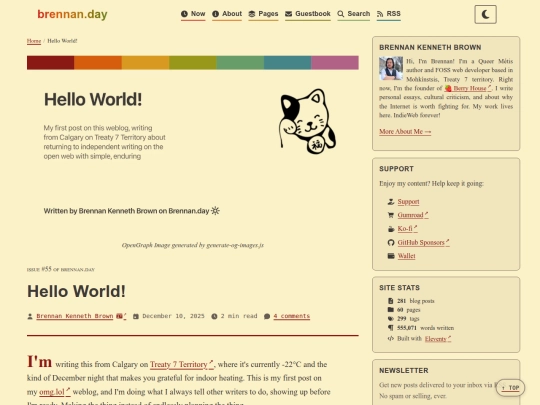The height and width of the screenshot is (405, 540).
Task: Open the Ko-fi link
Action: [x=407, y=229]
